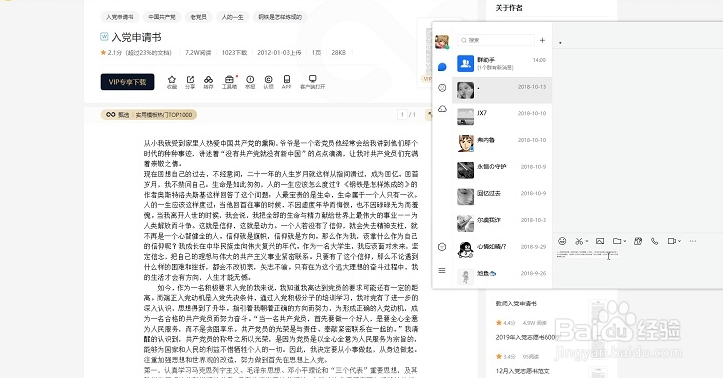Click QQ user avatar at sidebar top
This screenshot has width=723, height=378.
(x=442, y=41)
